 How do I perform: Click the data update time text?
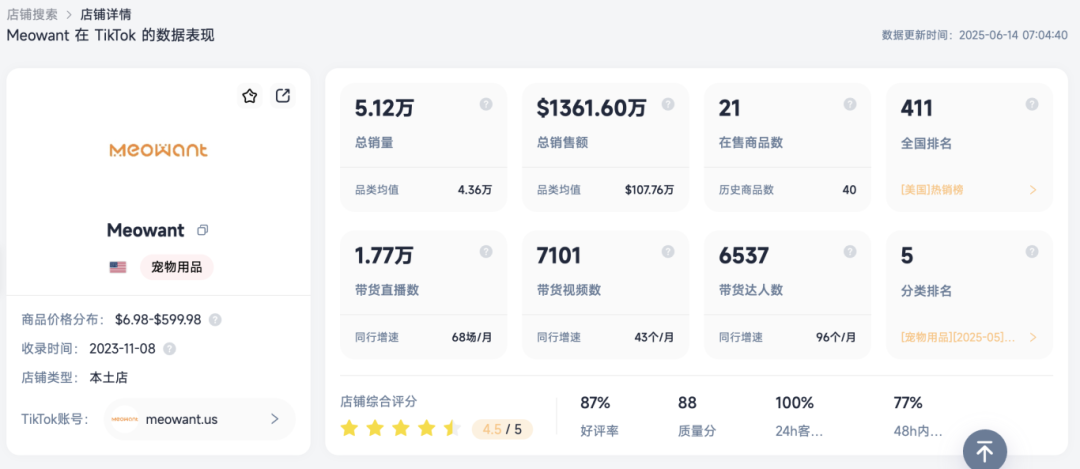975,35
